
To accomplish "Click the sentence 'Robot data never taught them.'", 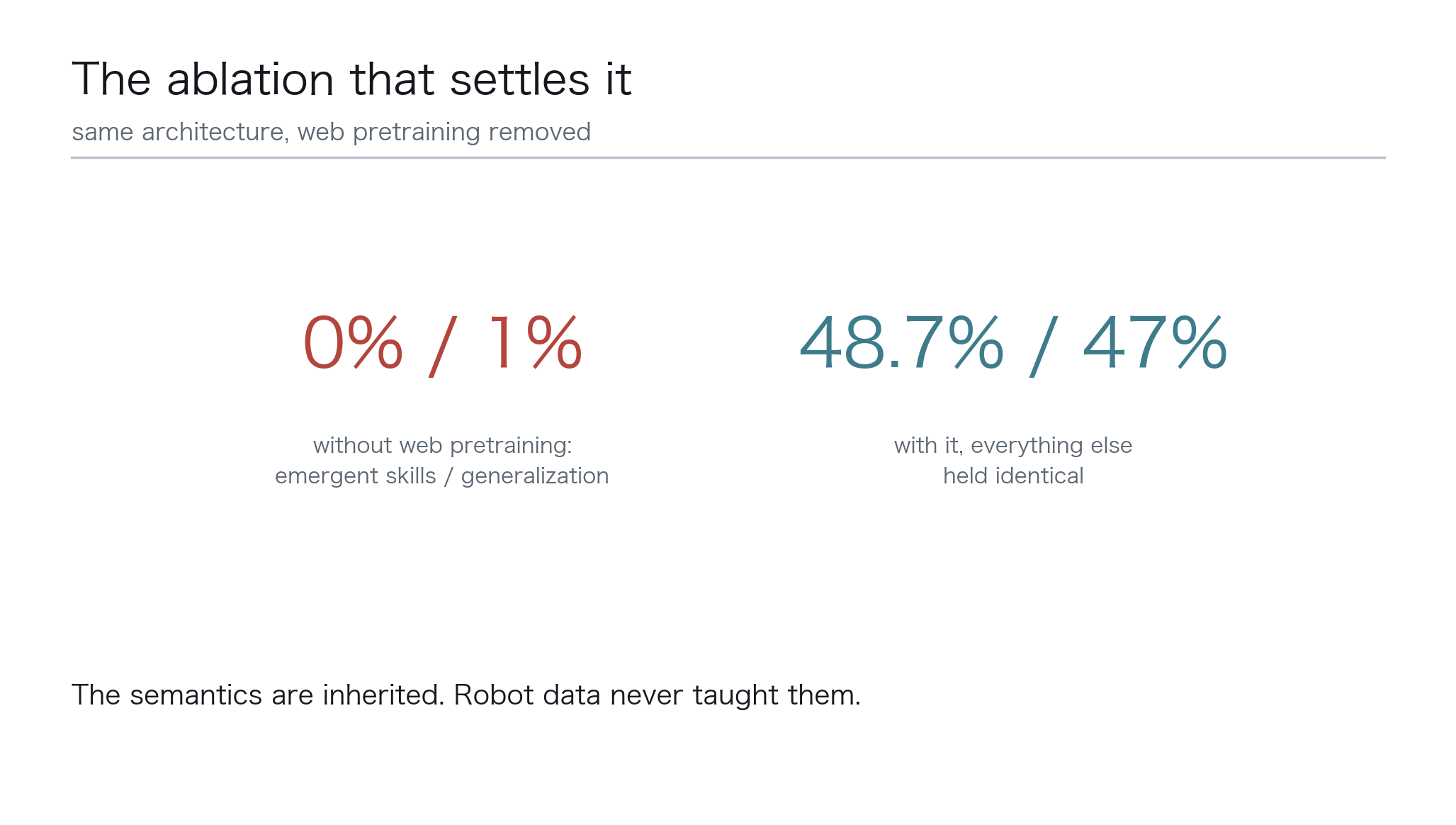I will pos(657,695).
